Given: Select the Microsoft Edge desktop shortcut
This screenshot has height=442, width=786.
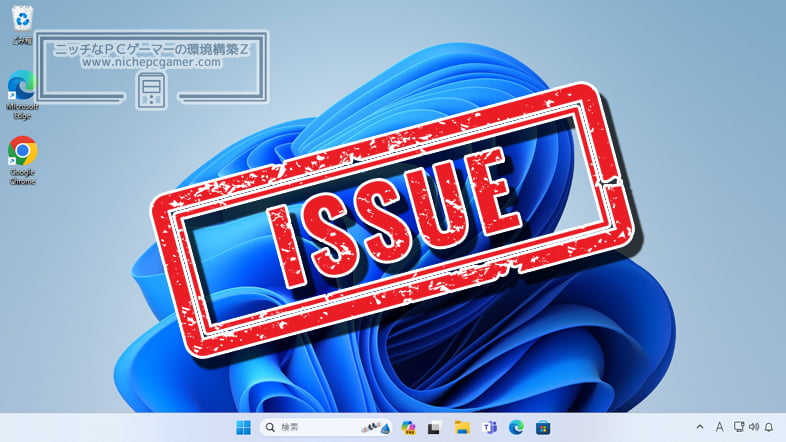Looking at the screenshot, I should 22,95.
